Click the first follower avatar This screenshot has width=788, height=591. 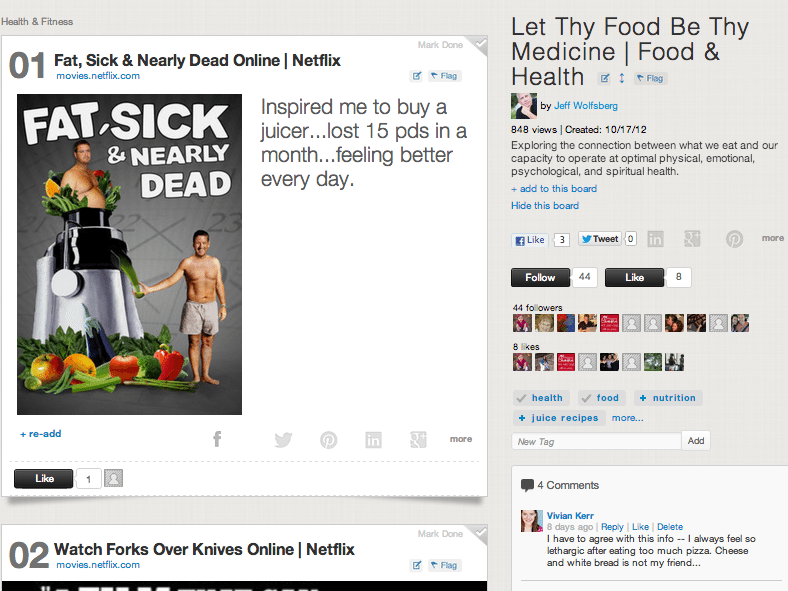522,323
